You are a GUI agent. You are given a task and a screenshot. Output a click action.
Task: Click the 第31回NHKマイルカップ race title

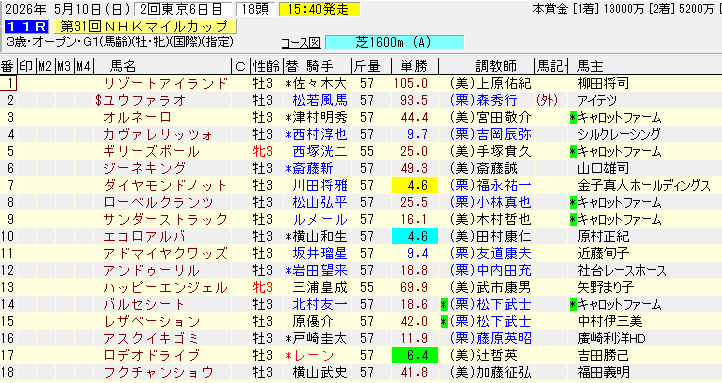tap(145, 27)
